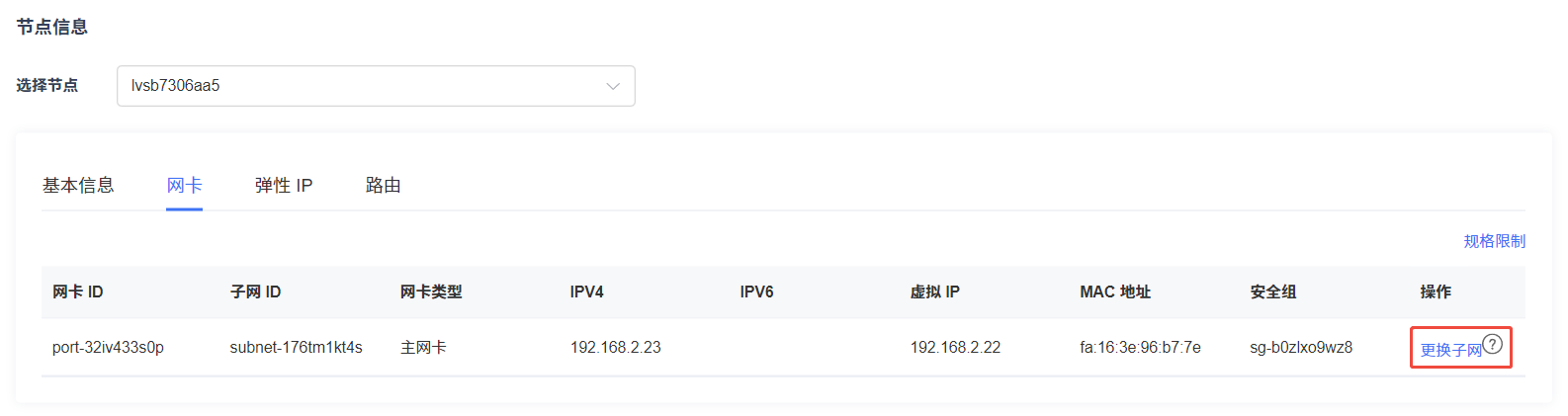Expand the node dropdown chevron arrow
Image resolution: width=1568 pixels, height=416 pixels.
[613, 86]
